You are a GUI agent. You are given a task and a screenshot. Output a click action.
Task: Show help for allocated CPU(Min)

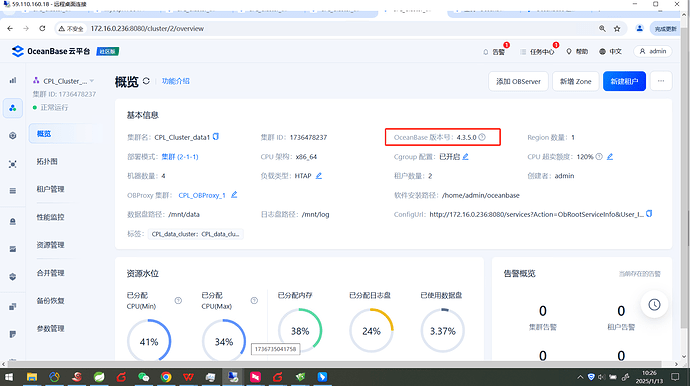click(x=178, y=301)
